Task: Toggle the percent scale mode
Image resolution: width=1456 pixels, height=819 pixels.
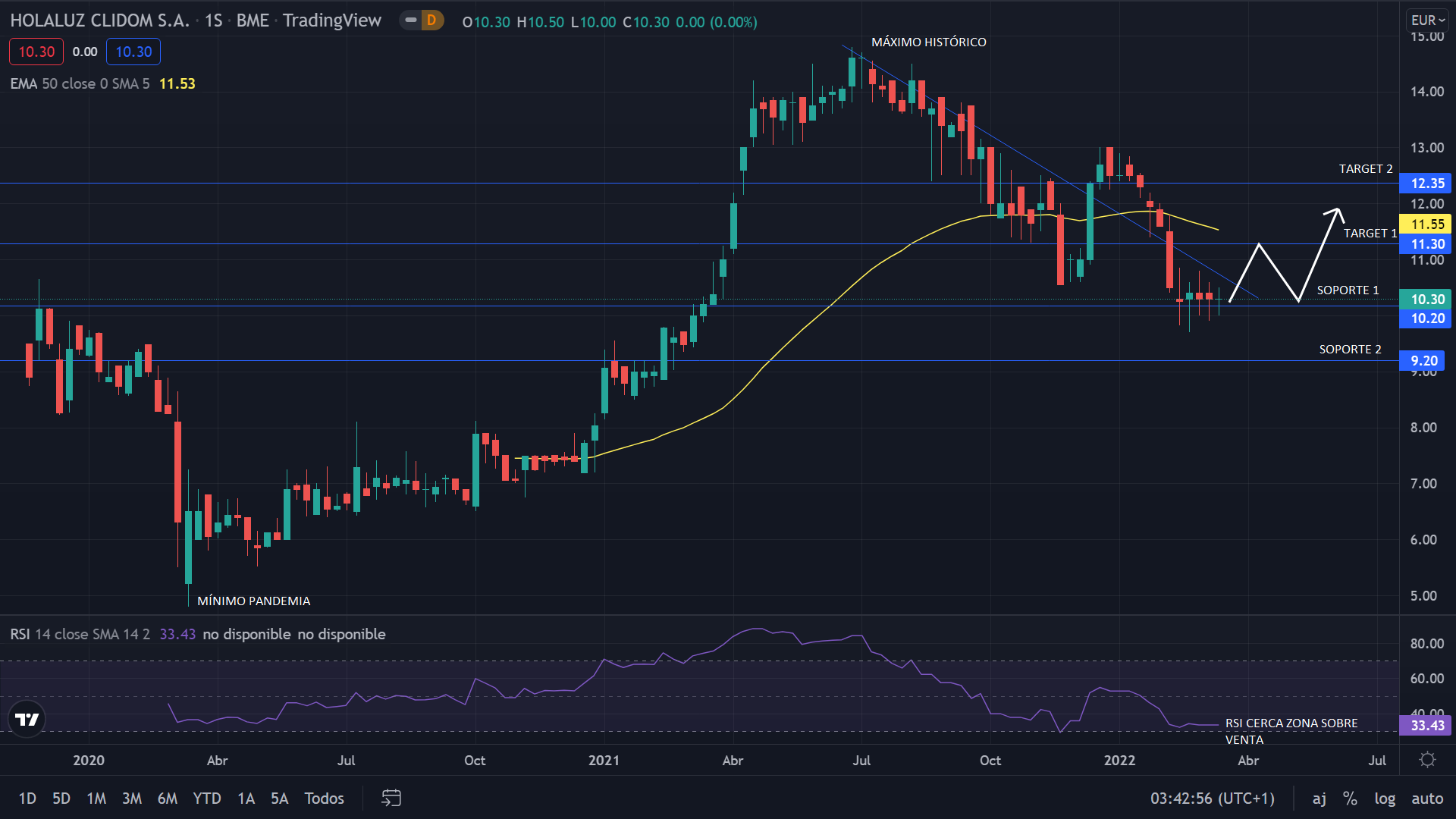Action: pos(1350,799)
